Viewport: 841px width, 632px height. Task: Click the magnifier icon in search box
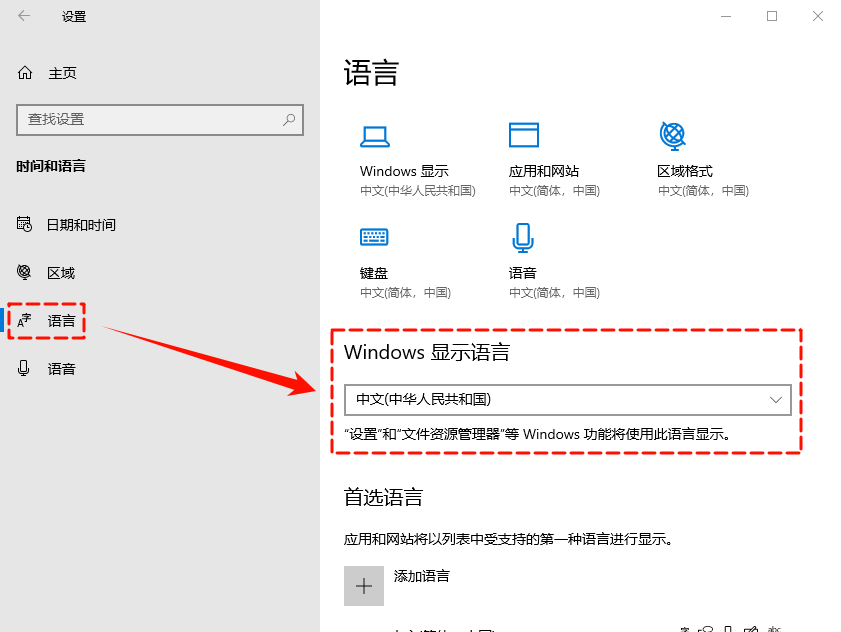[x=288, y=120]
